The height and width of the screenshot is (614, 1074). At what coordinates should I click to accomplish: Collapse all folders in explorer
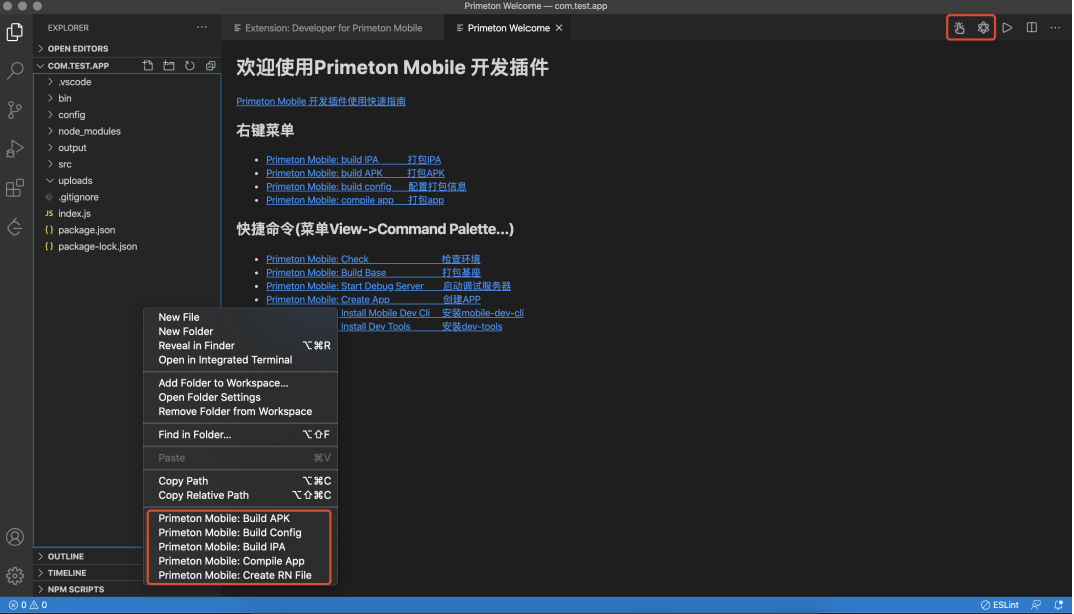click(210, 66)
